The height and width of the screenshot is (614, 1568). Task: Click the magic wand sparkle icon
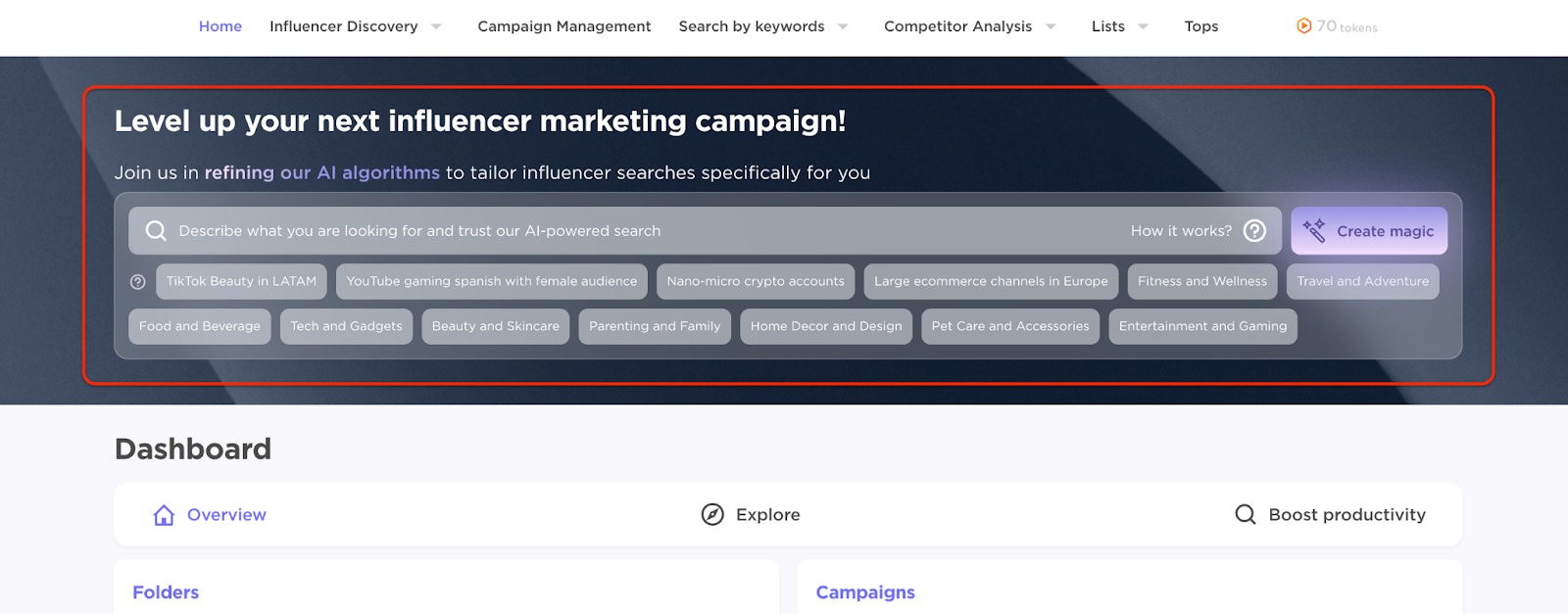pos(1314,231)
